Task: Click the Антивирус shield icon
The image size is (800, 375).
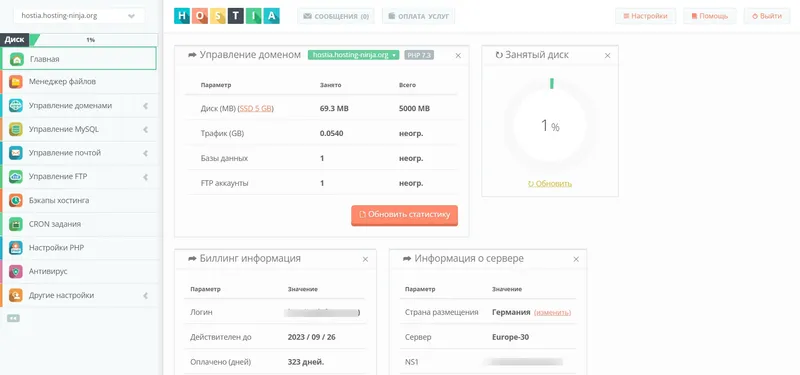Action: coord(16,271)
